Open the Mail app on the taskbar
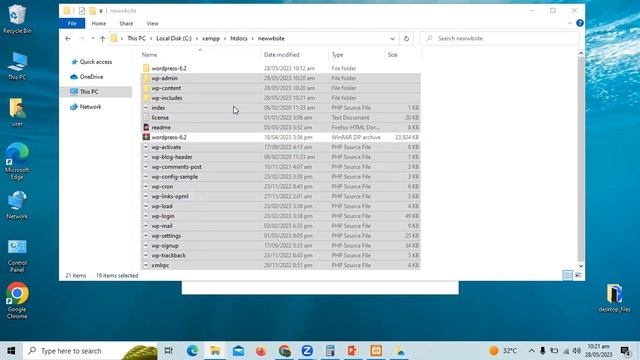 click(x=238, y=351)
